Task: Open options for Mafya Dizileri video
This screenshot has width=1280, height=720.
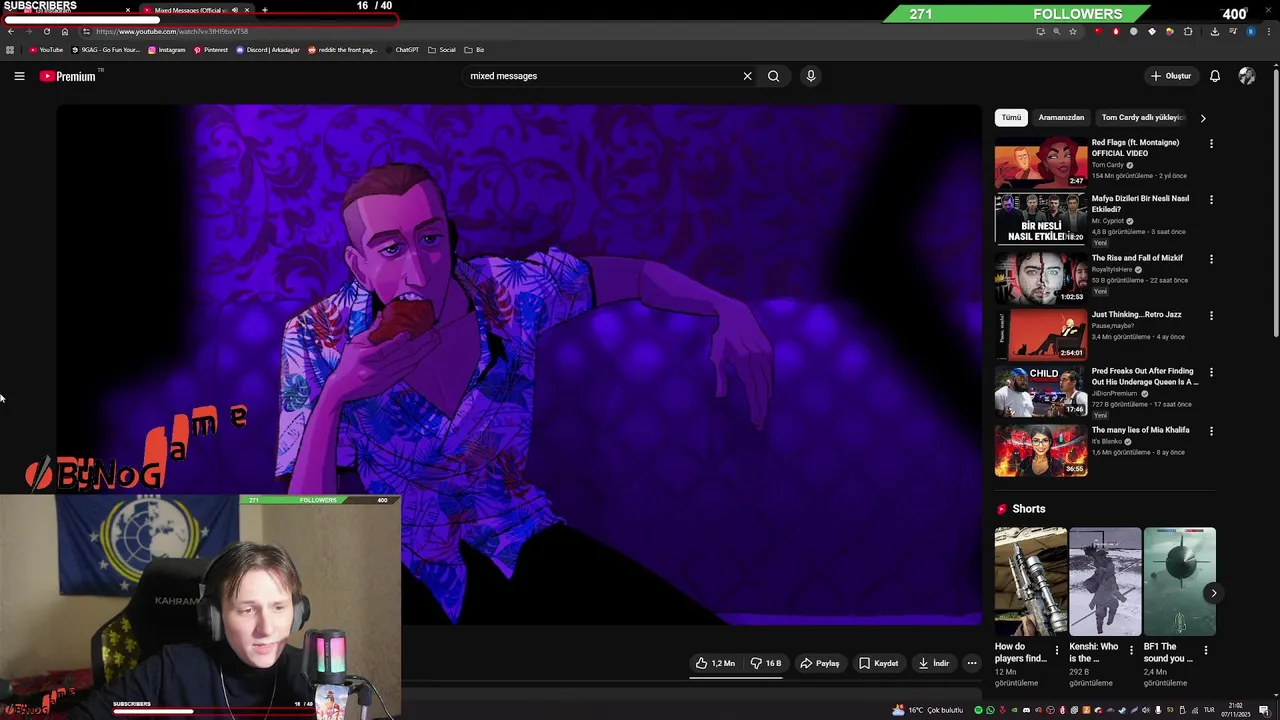Action: pos(1211,200)
